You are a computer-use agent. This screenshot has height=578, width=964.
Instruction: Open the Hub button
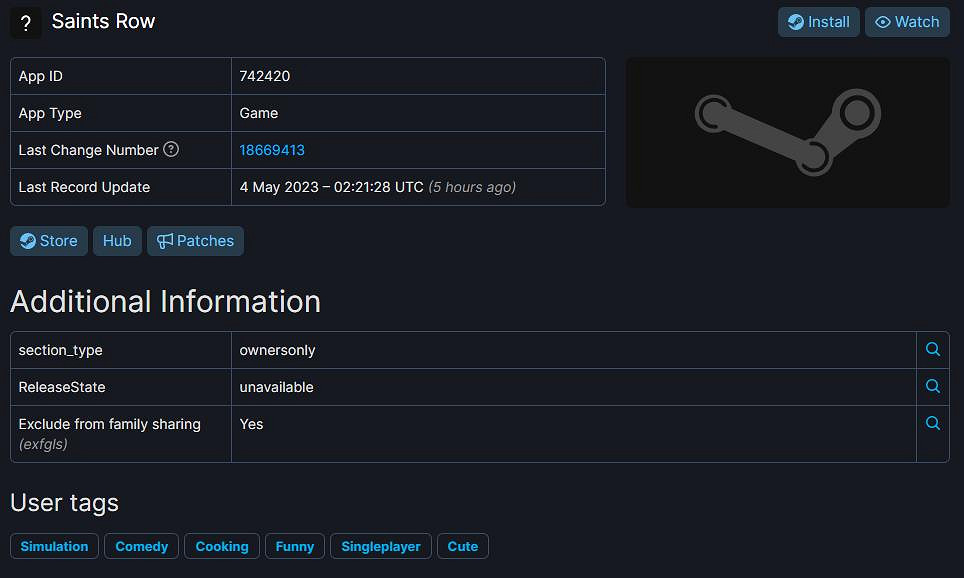[117, 241]
